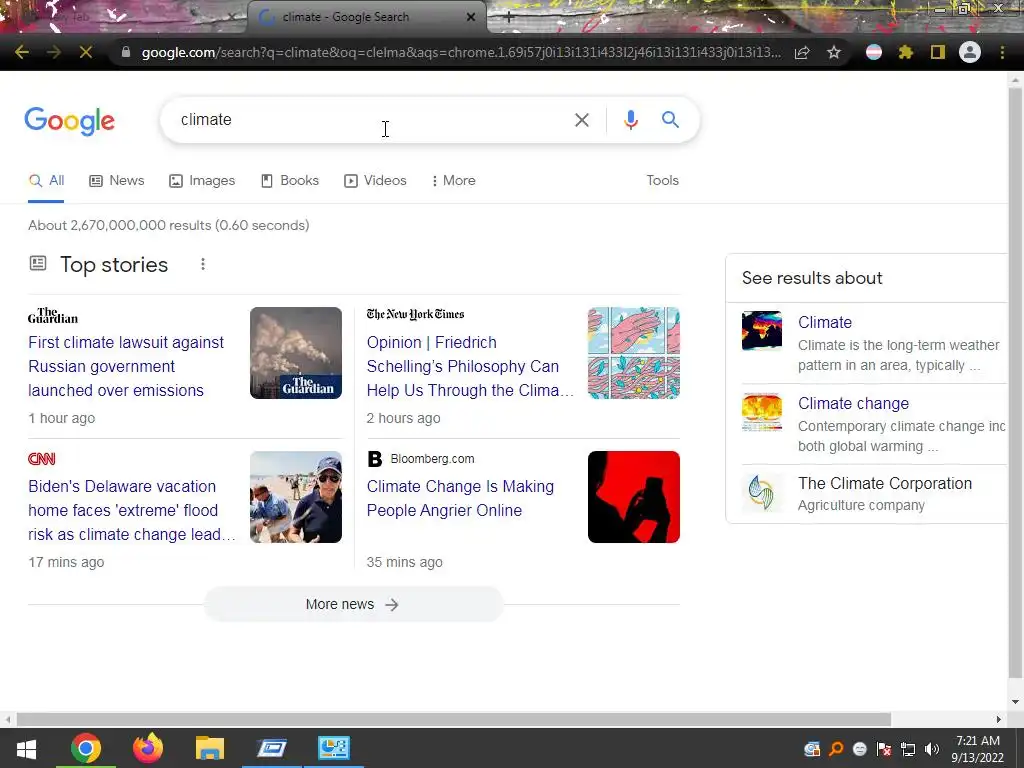Open search Tools options
The height and width of the screenshot is (768, 1024).
pyautogui.click(x=662, y=181)
